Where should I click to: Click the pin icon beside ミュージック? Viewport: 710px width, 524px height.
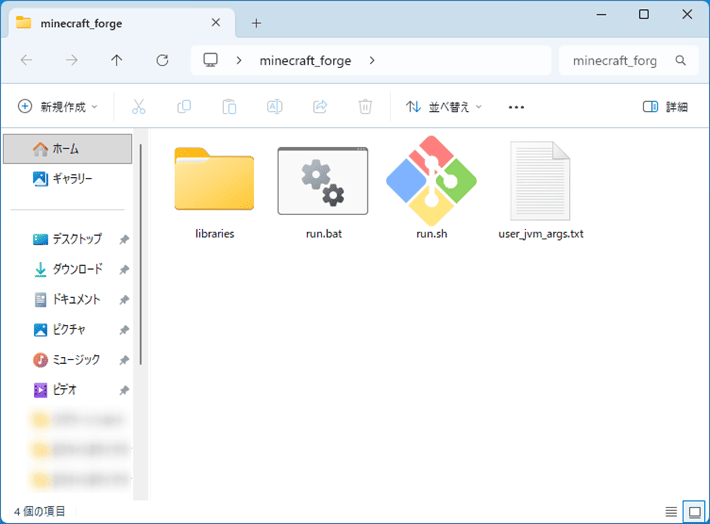(x=124, y=361)
